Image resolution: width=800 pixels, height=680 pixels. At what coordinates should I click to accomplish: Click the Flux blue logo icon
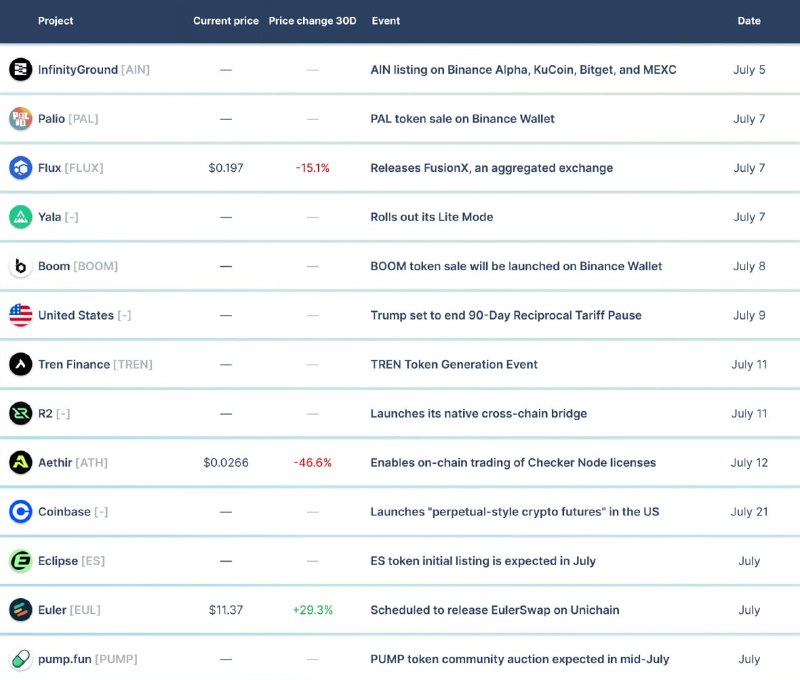[x=20, y=168]
